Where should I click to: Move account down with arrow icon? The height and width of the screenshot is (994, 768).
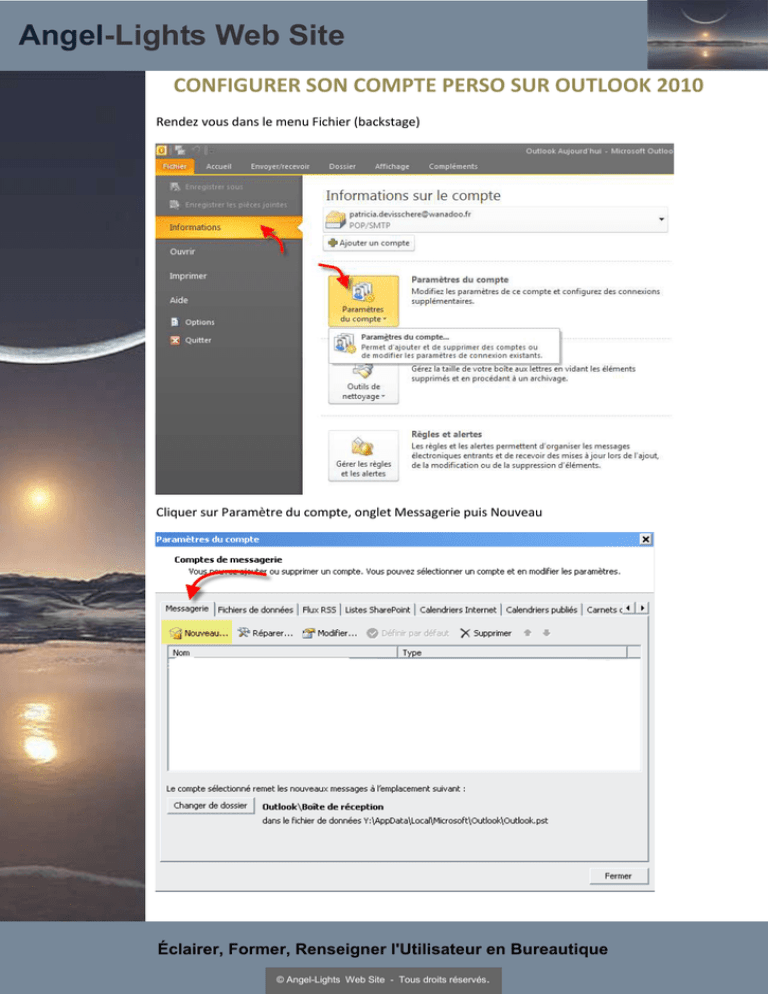coord(547,633)
